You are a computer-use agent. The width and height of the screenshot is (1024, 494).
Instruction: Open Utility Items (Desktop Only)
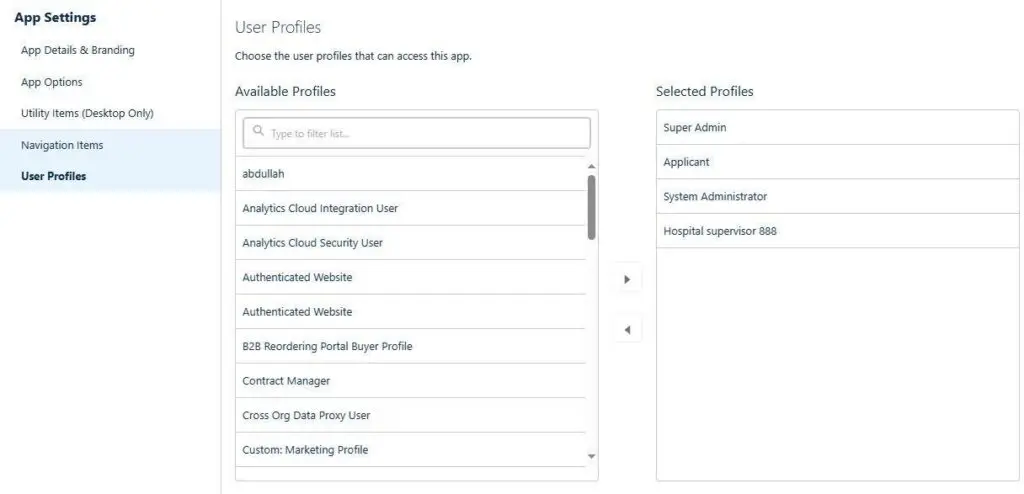(x=87, y=113)
